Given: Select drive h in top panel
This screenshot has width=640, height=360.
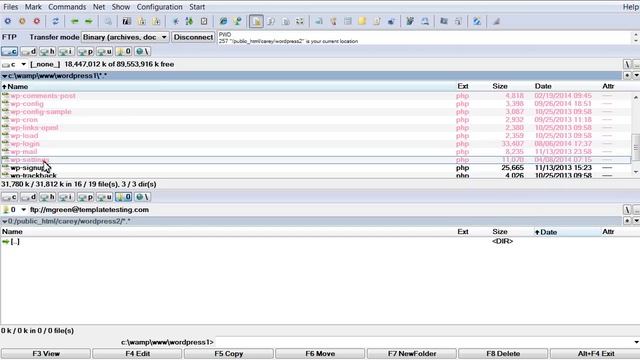Looking at the screenshot, I should pos(47,51).
